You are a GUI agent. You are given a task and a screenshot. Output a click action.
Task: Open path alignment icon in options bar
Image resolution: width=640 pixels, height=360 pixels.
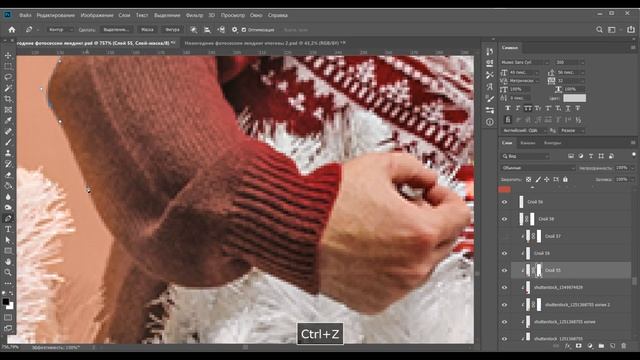pyautogui.click(x=207, y=29)
